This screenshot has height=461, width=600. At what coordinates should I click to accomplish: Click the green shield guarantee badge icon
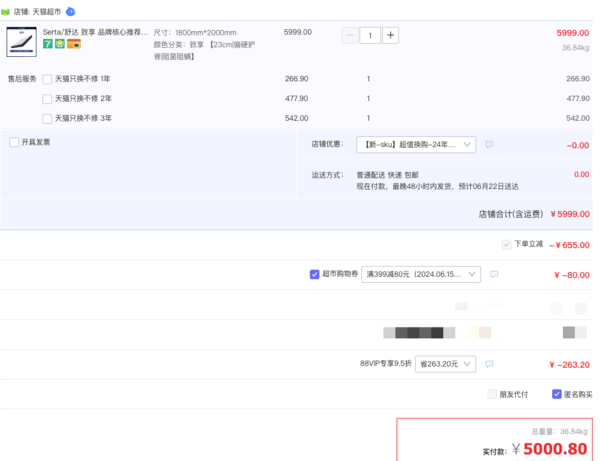click(x=60, y=44)
